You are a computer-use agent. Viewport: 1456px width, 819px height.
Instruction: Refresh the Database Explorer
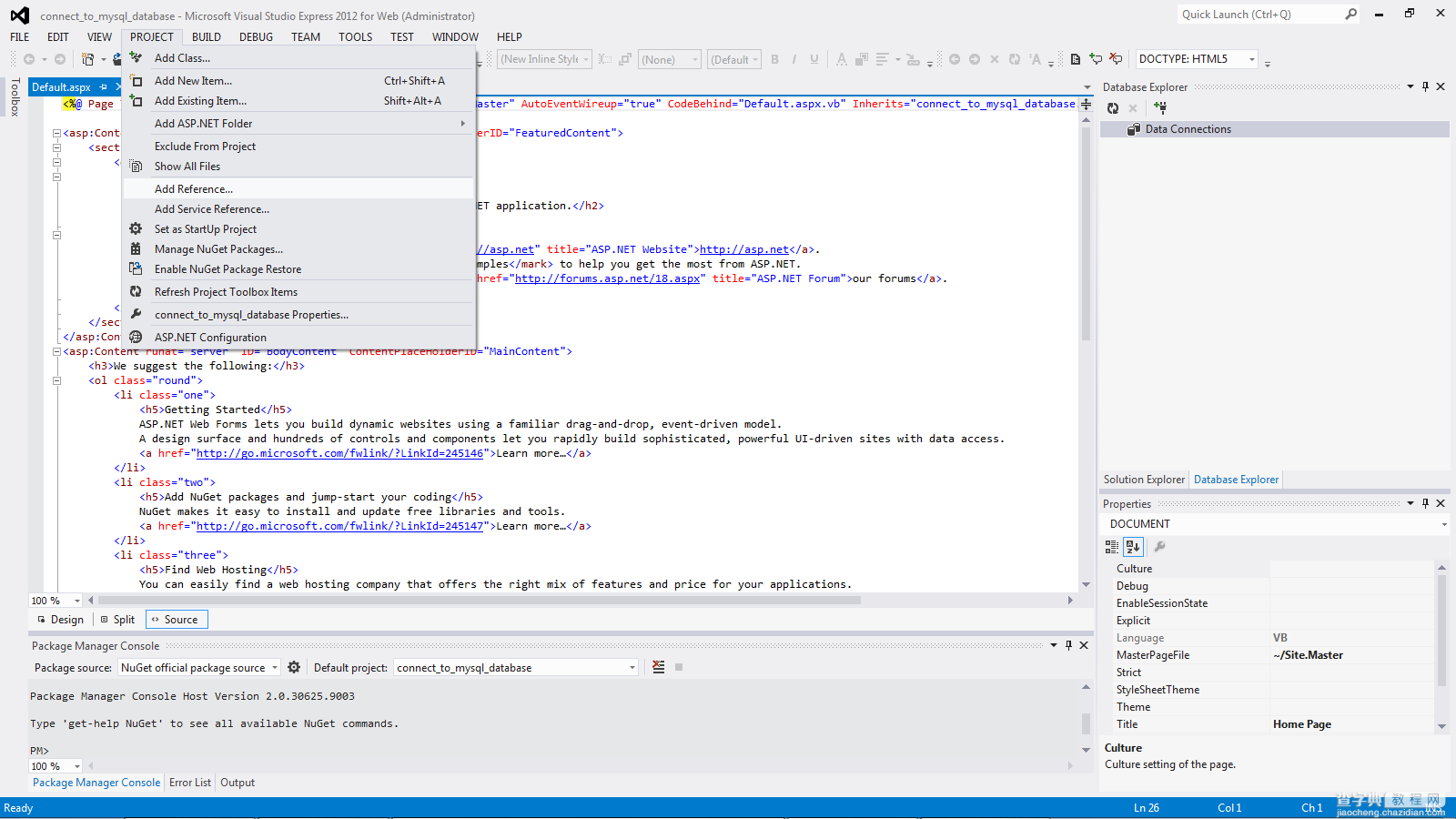coord(1112,108)
